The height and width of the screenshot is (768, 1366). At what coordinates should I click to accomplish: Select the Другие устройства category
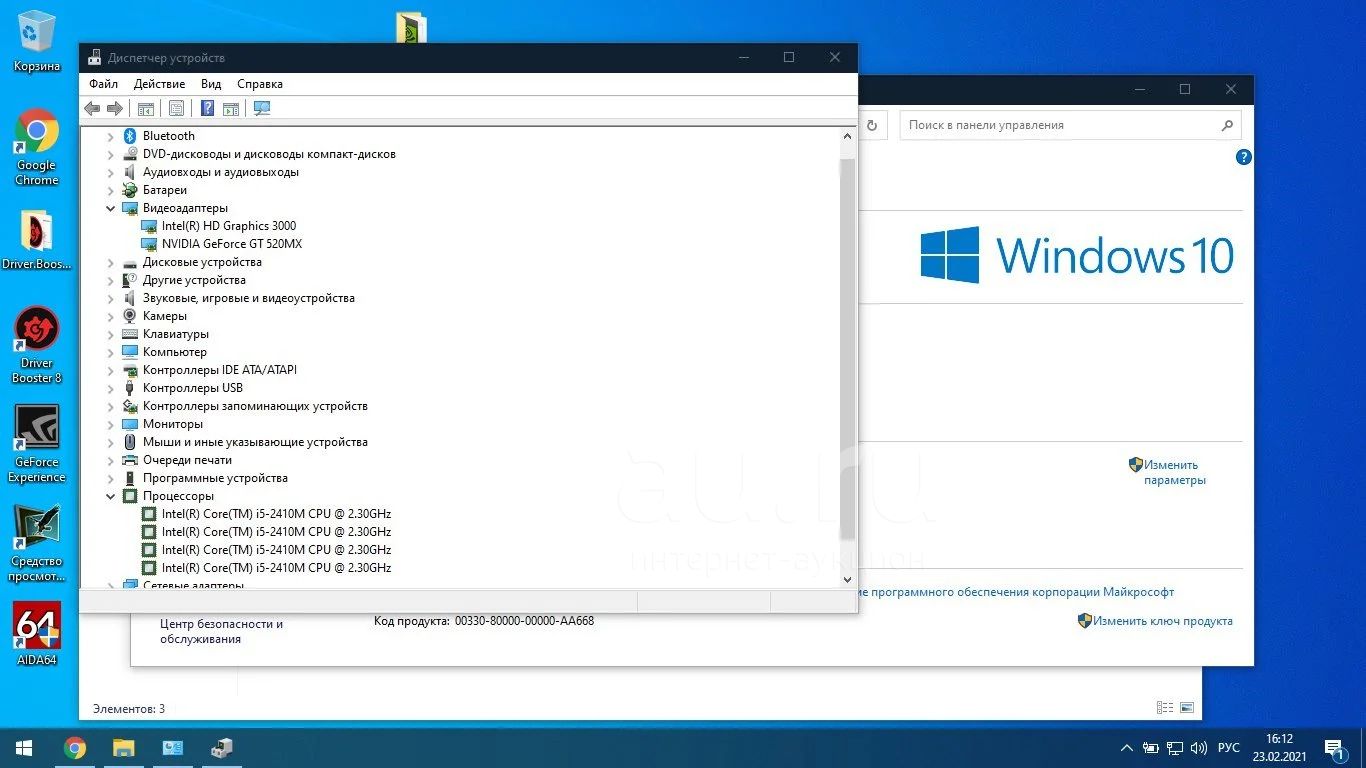pyautogui.click(x=194, y=280)
